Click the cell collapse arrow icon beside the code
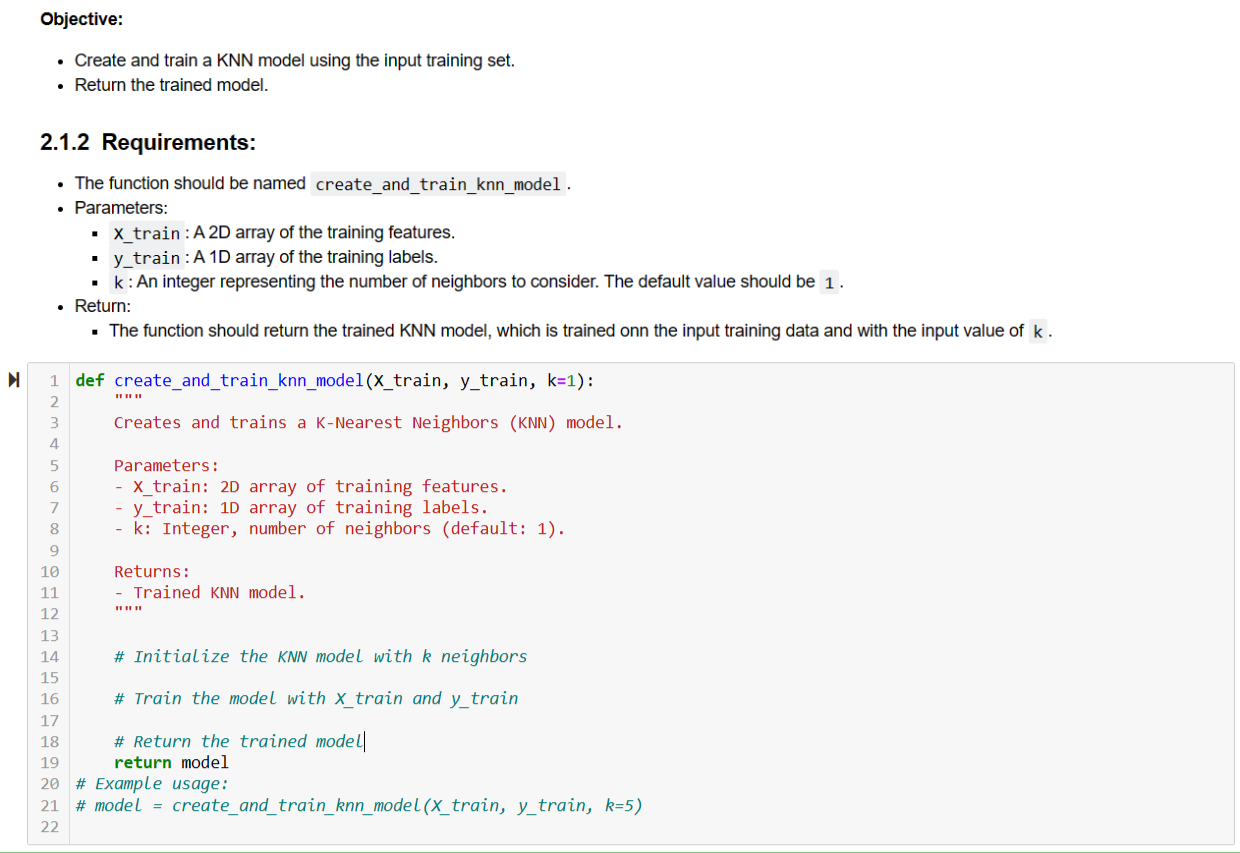This screenshot has width=1240, height=853. (14, 379)
